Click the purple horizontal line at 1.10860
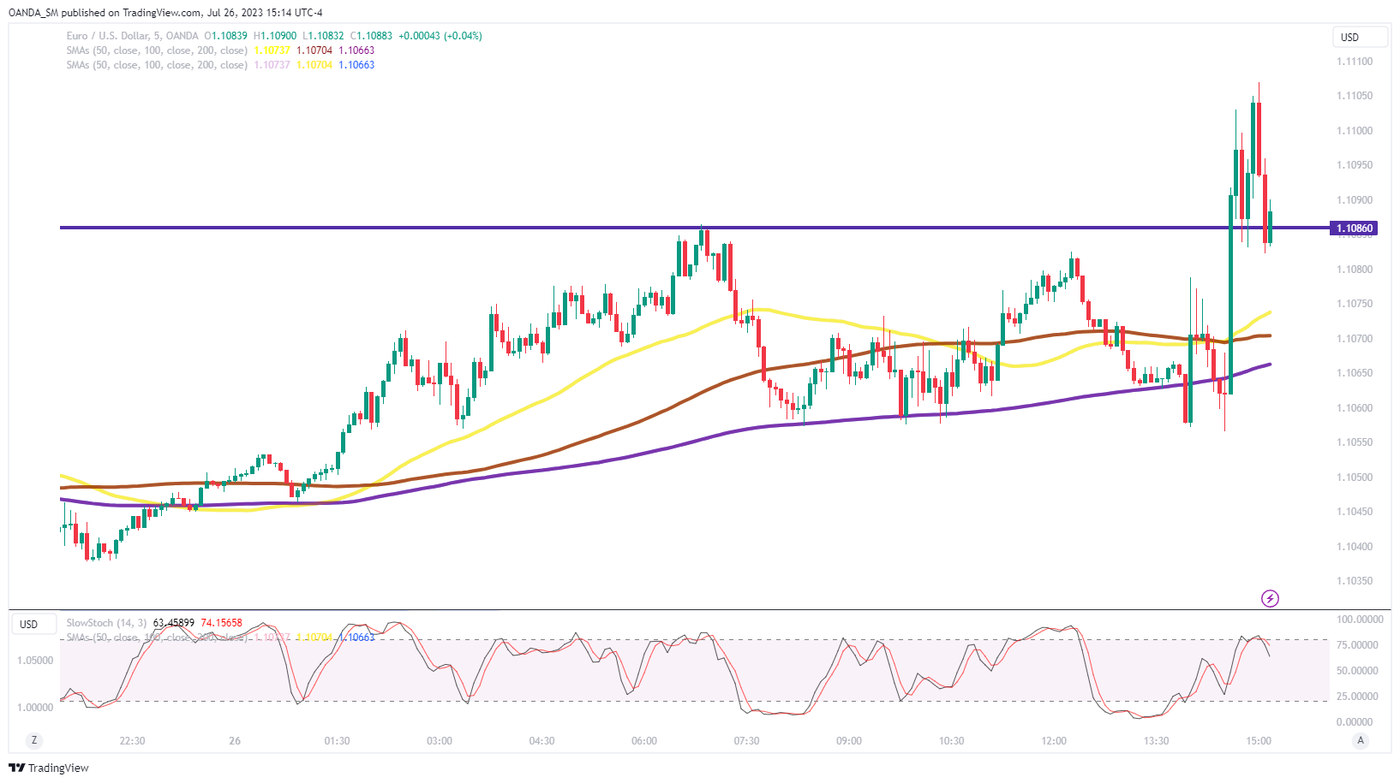Image resolution: width=1400 pixels, height=783 pixels. click(x=400, y=228)
